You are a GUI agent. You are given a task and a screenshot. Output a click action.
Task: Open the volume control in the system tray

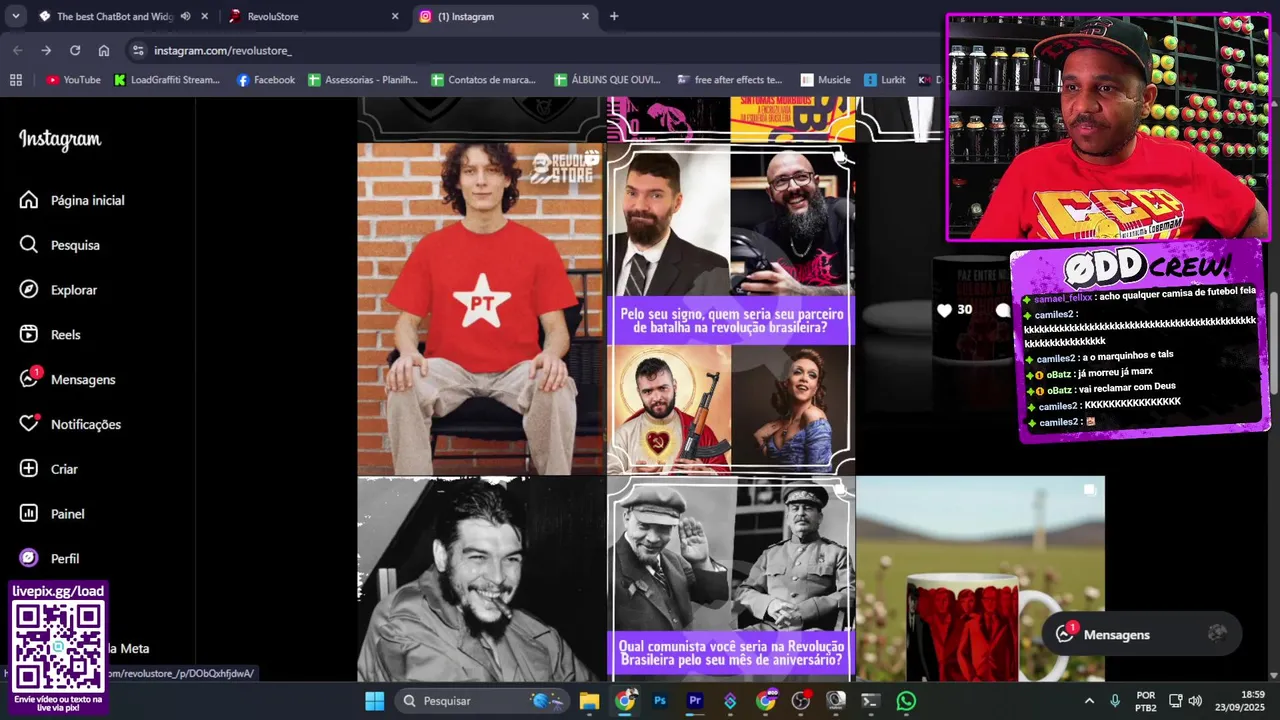[x=1197, y=701]
